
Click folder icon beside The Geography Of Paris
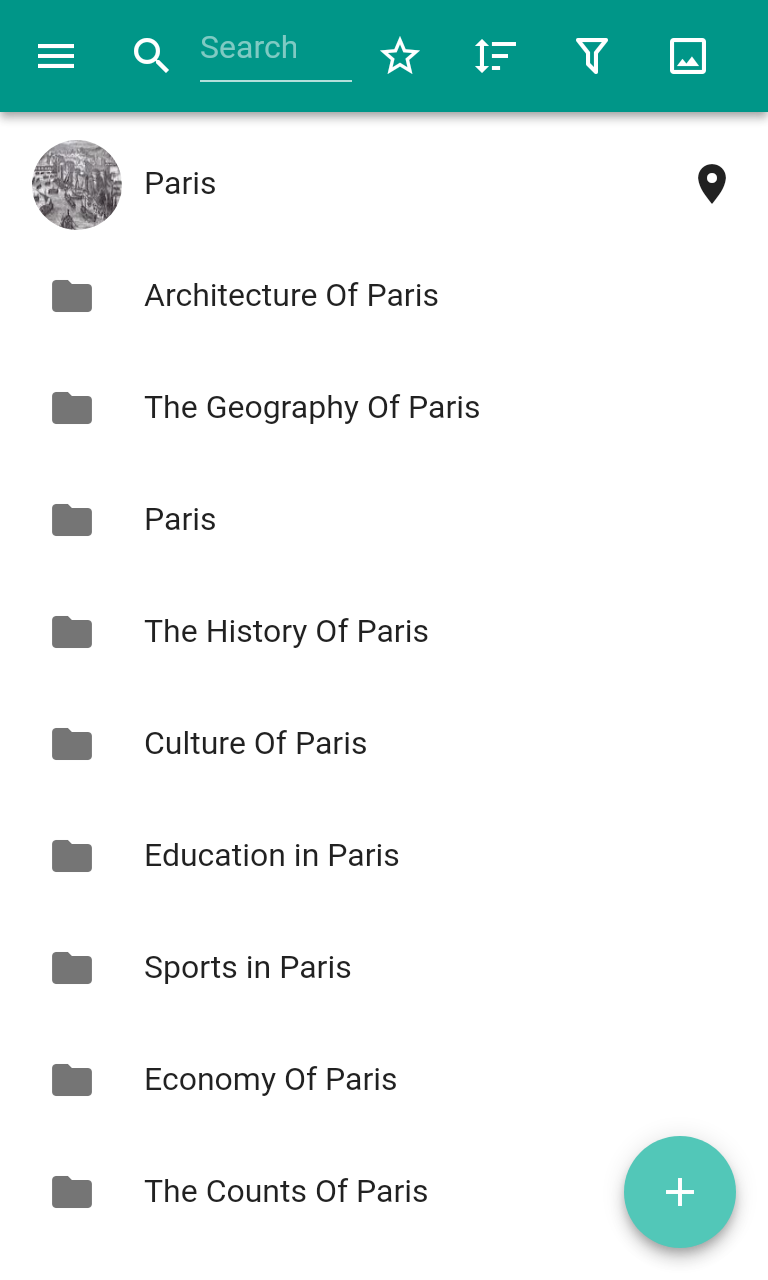click(x=72, y=408)
